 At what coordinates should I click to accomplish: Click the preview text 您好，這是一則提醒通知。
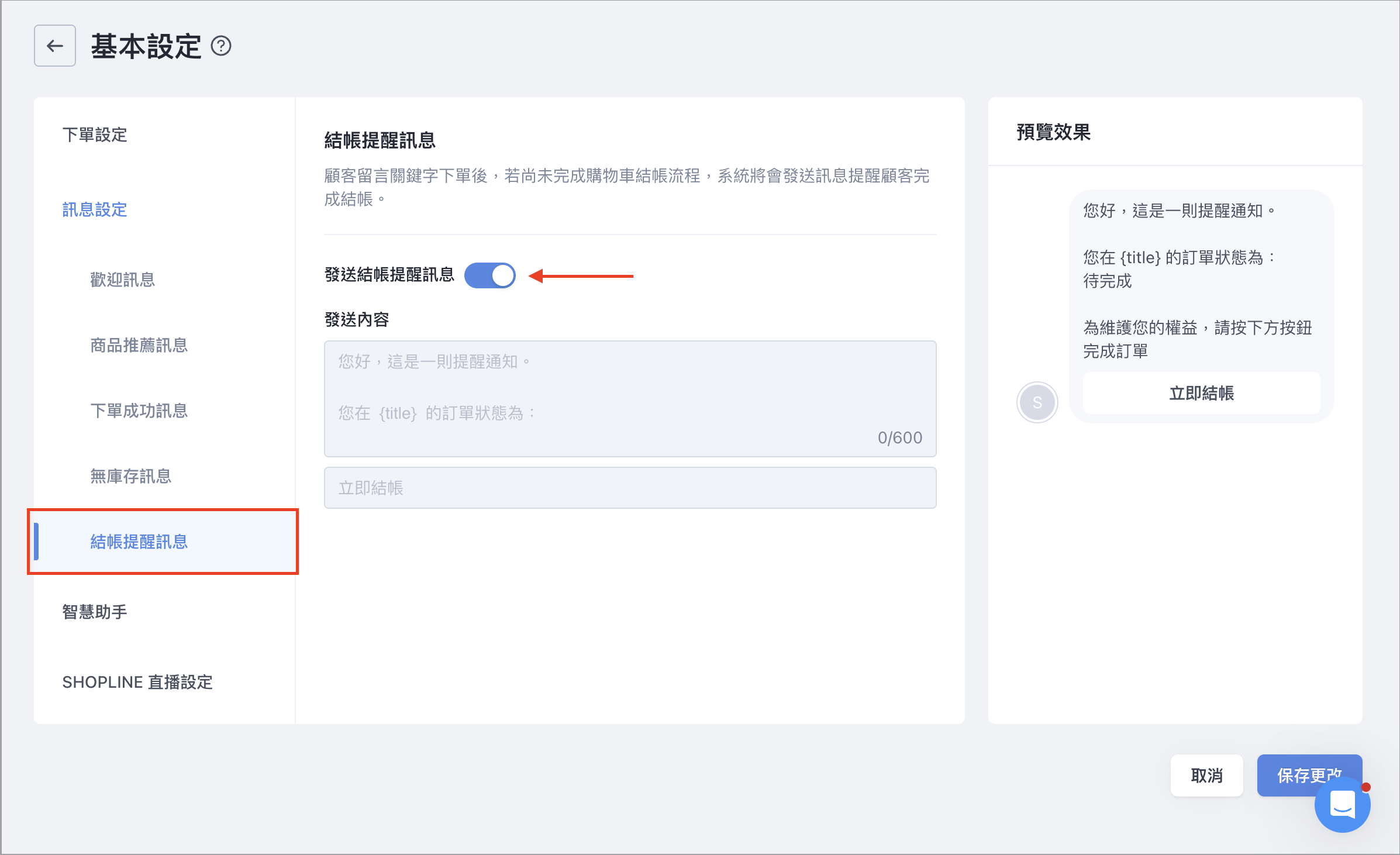1179,211
